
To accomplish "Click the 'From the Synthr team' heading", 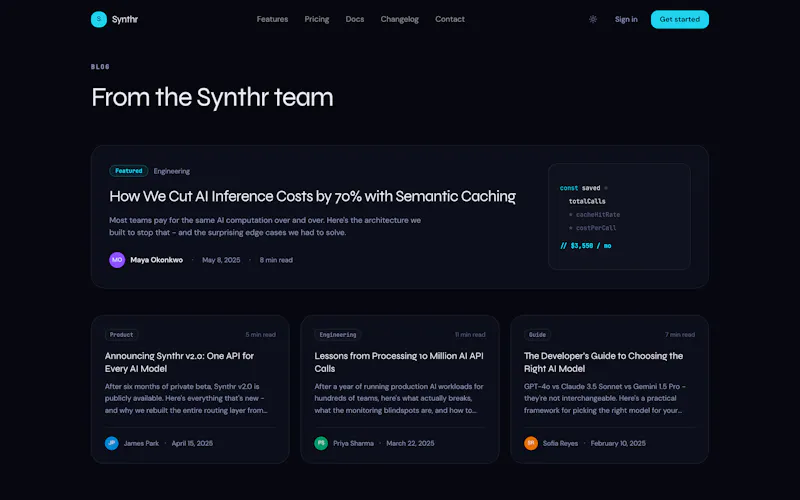I will 212,97.
